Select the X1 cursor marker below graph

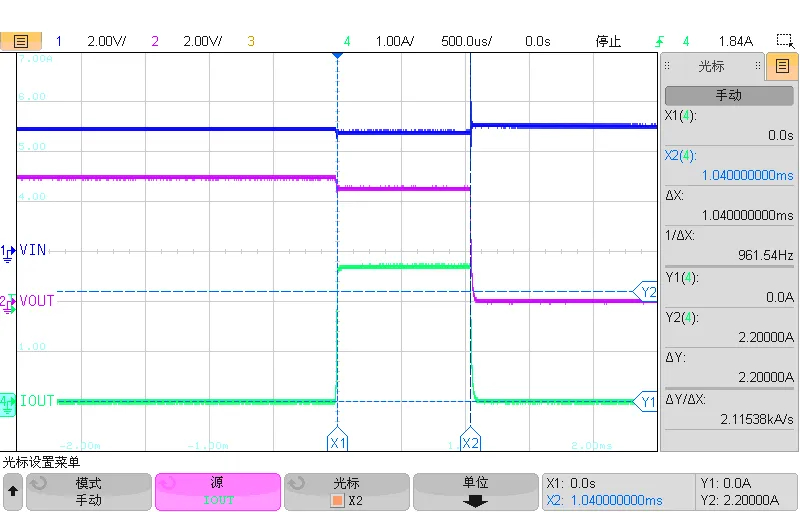tap(338, 441)
